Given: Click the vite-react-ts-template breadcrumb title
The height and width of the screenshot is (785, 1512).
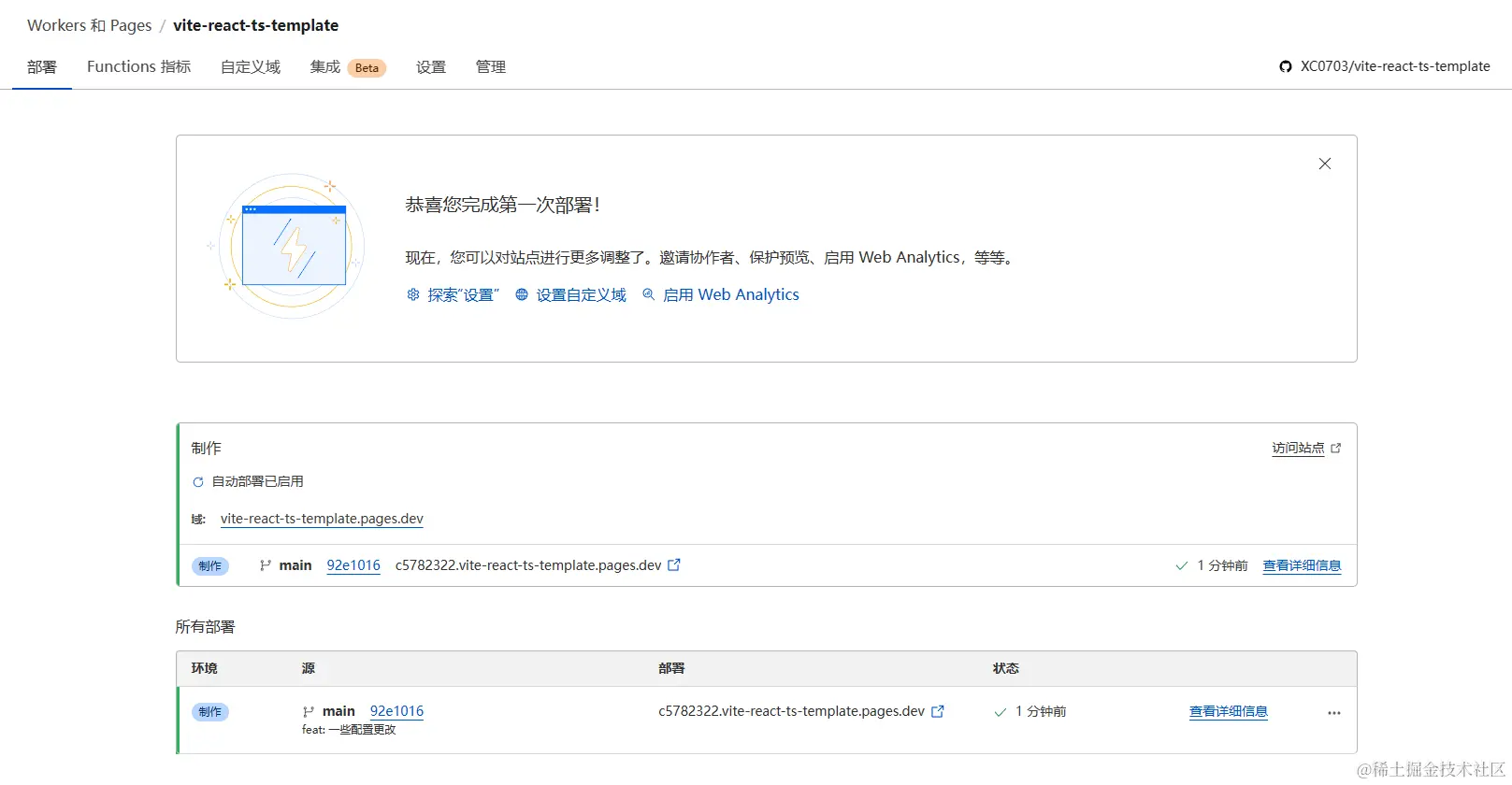Looking at the screenshot, I should (256, 25).
